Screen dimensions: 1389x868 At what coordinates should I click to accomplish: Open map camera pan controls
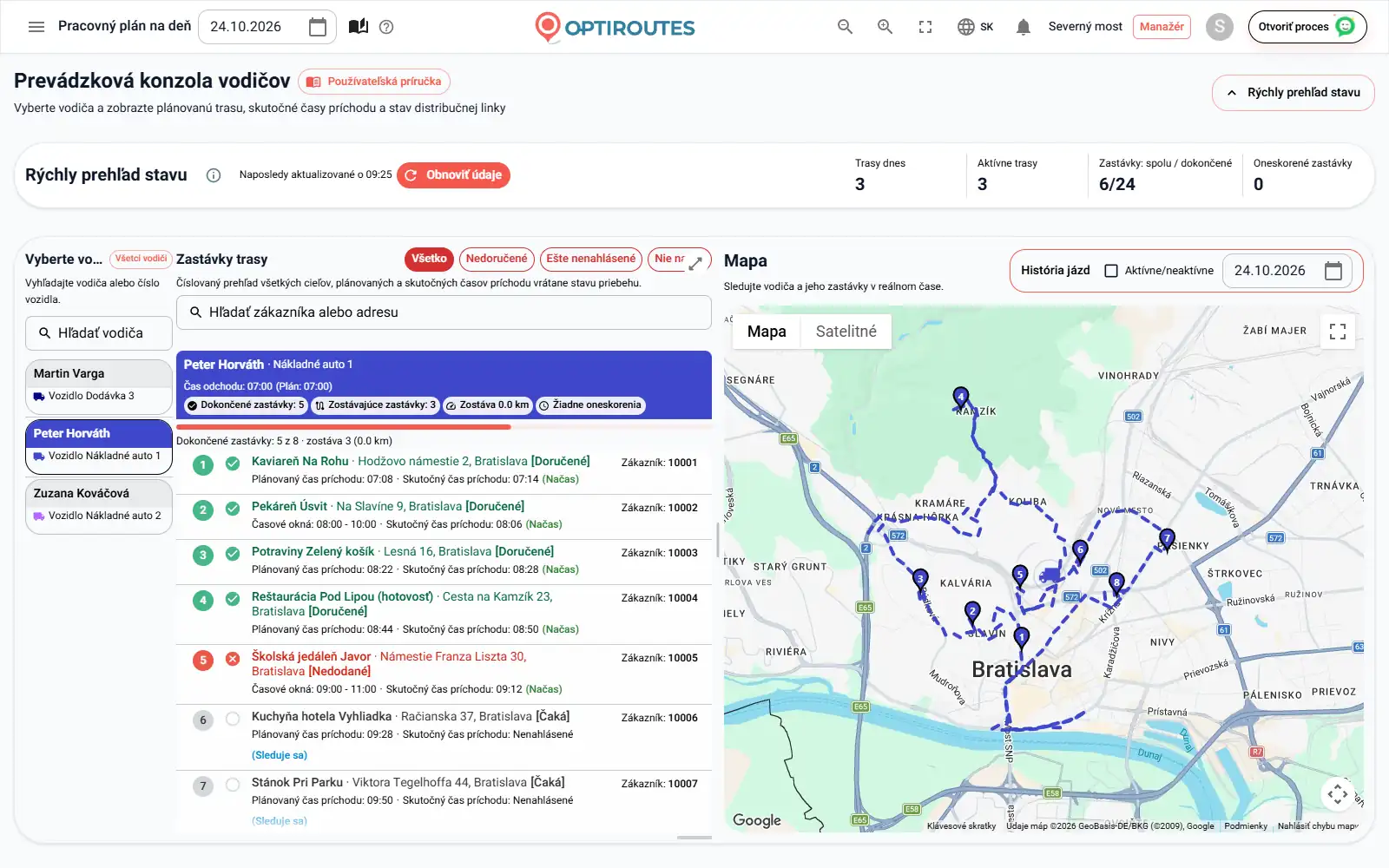click(1338, 793)
